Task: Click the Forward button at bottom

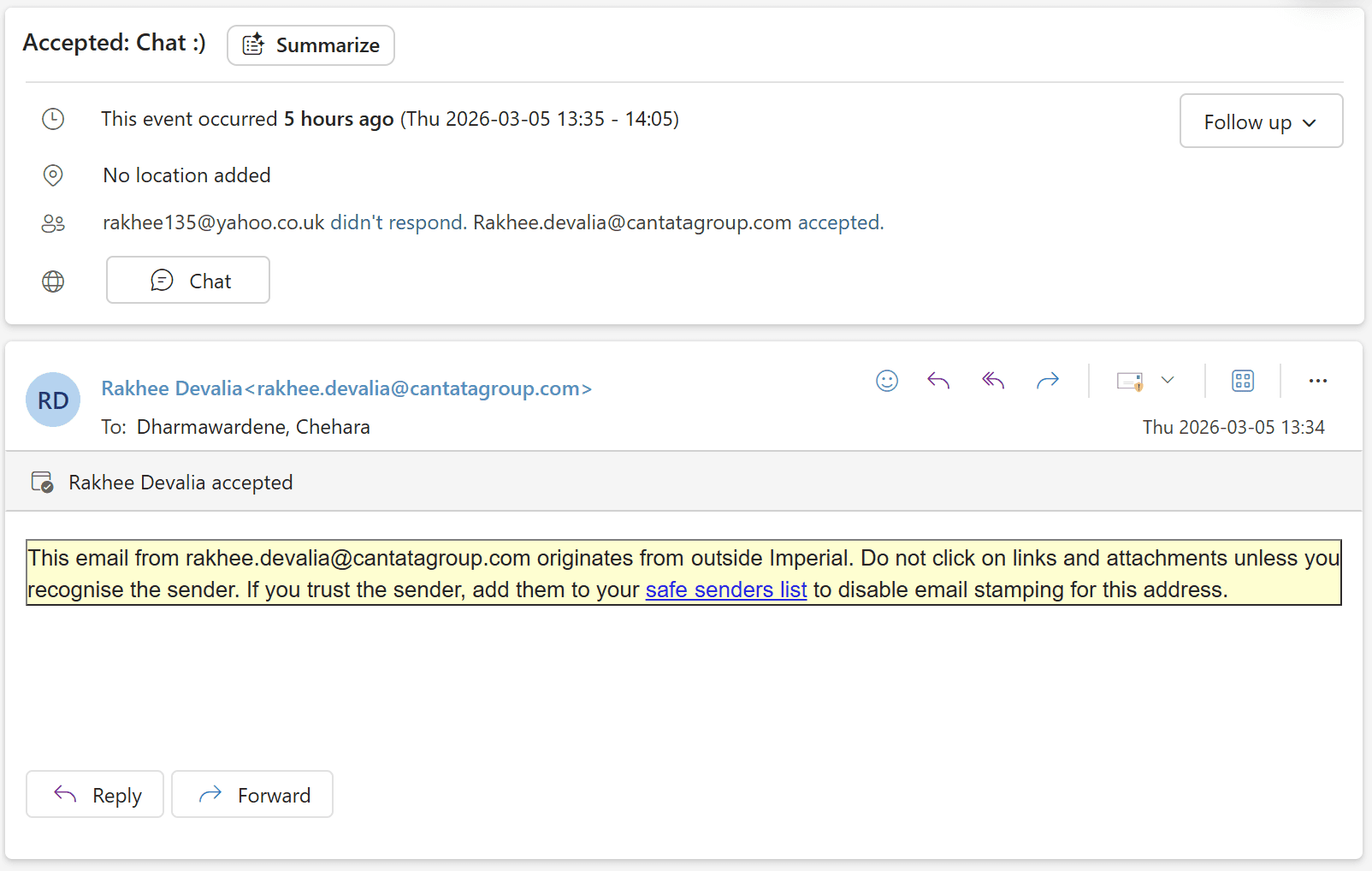Action: (x=252, y=794)
